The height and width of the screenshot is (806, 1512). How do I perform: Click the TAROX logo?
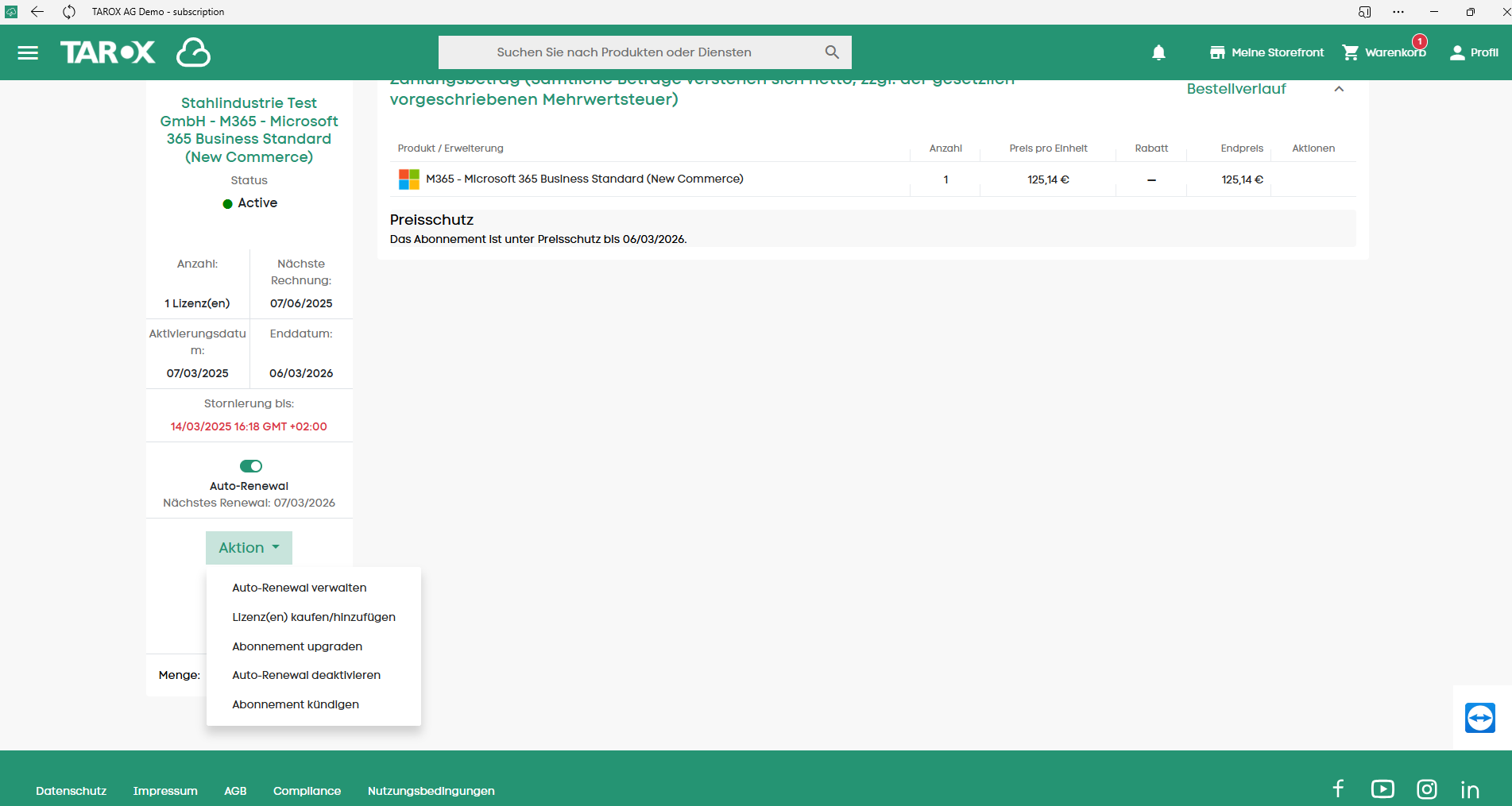(x=108, y=52)
